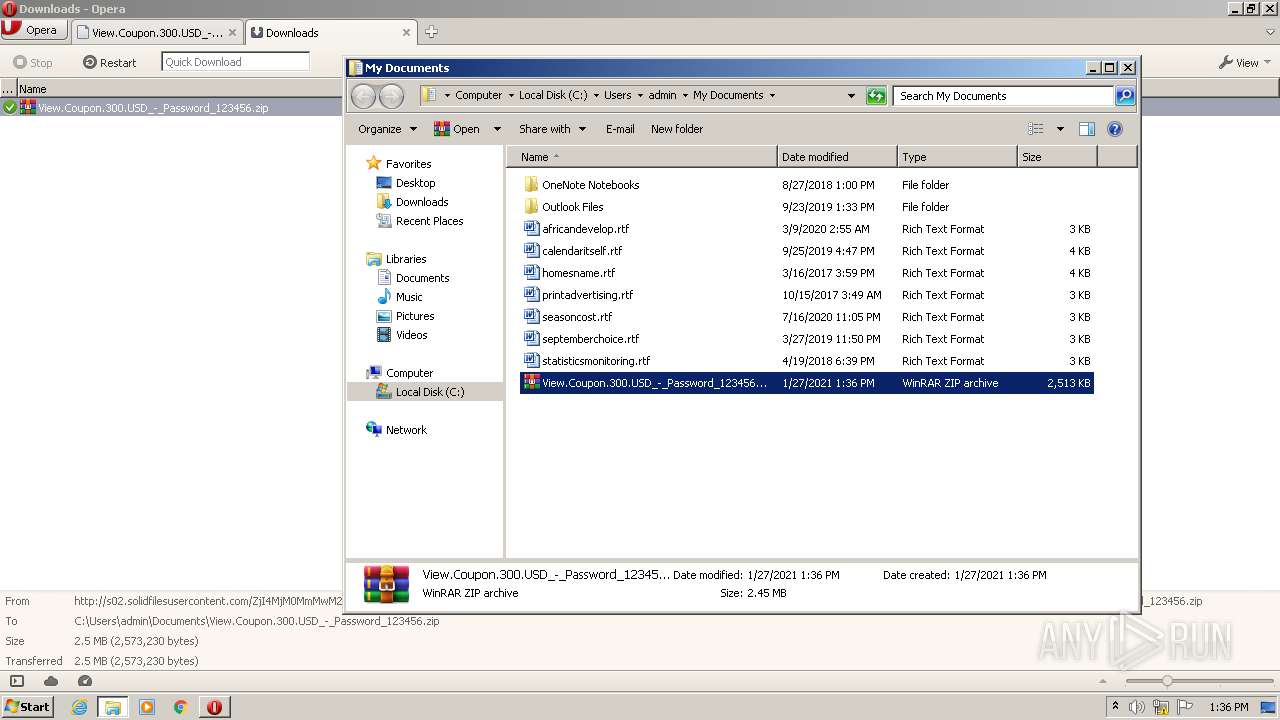Open Google Chrome from the taskbar
Screen dimensions: 1280x720
coord(181,707)
